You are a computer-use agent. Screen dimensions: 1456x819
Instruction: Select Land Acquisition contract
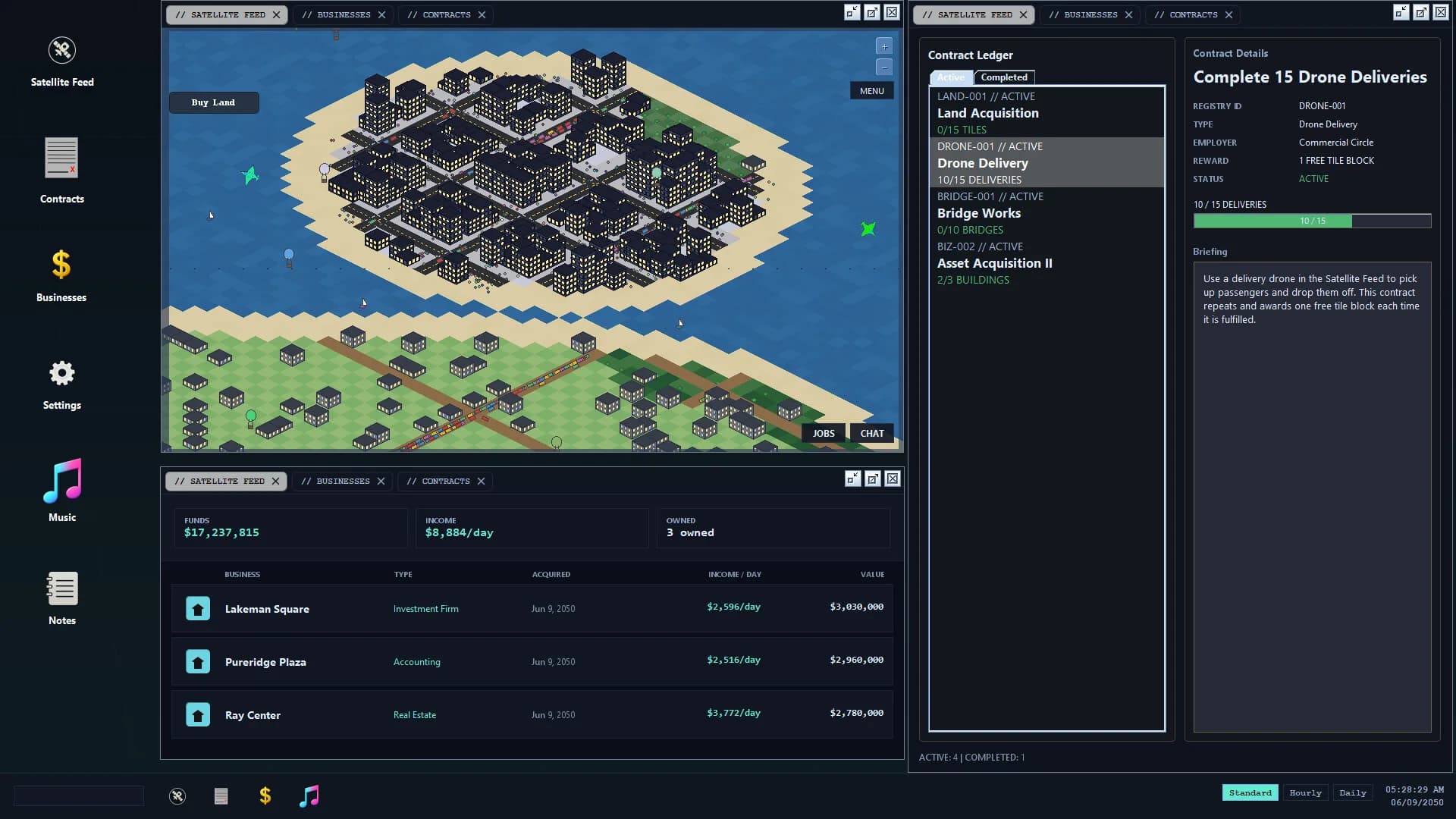[1046, 112]
